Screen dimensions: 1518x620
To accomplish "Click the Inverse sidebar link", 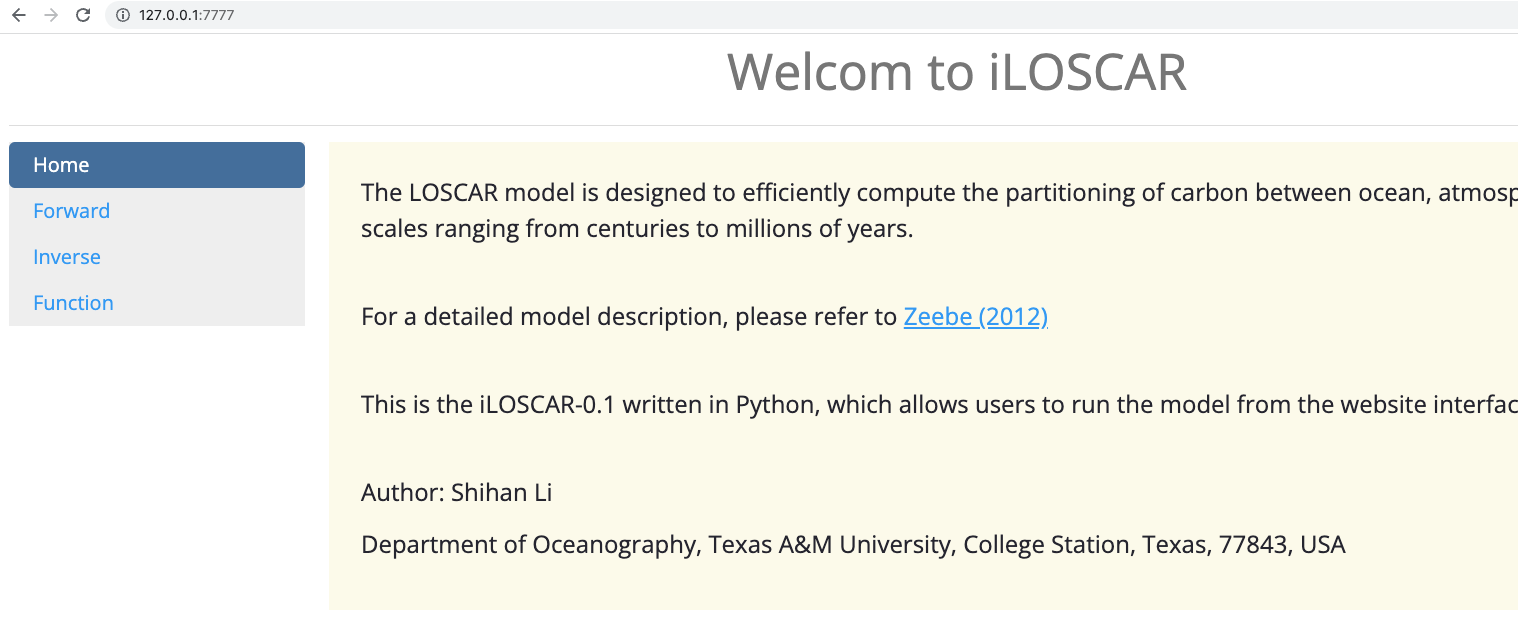I will (x=66, y=257).
